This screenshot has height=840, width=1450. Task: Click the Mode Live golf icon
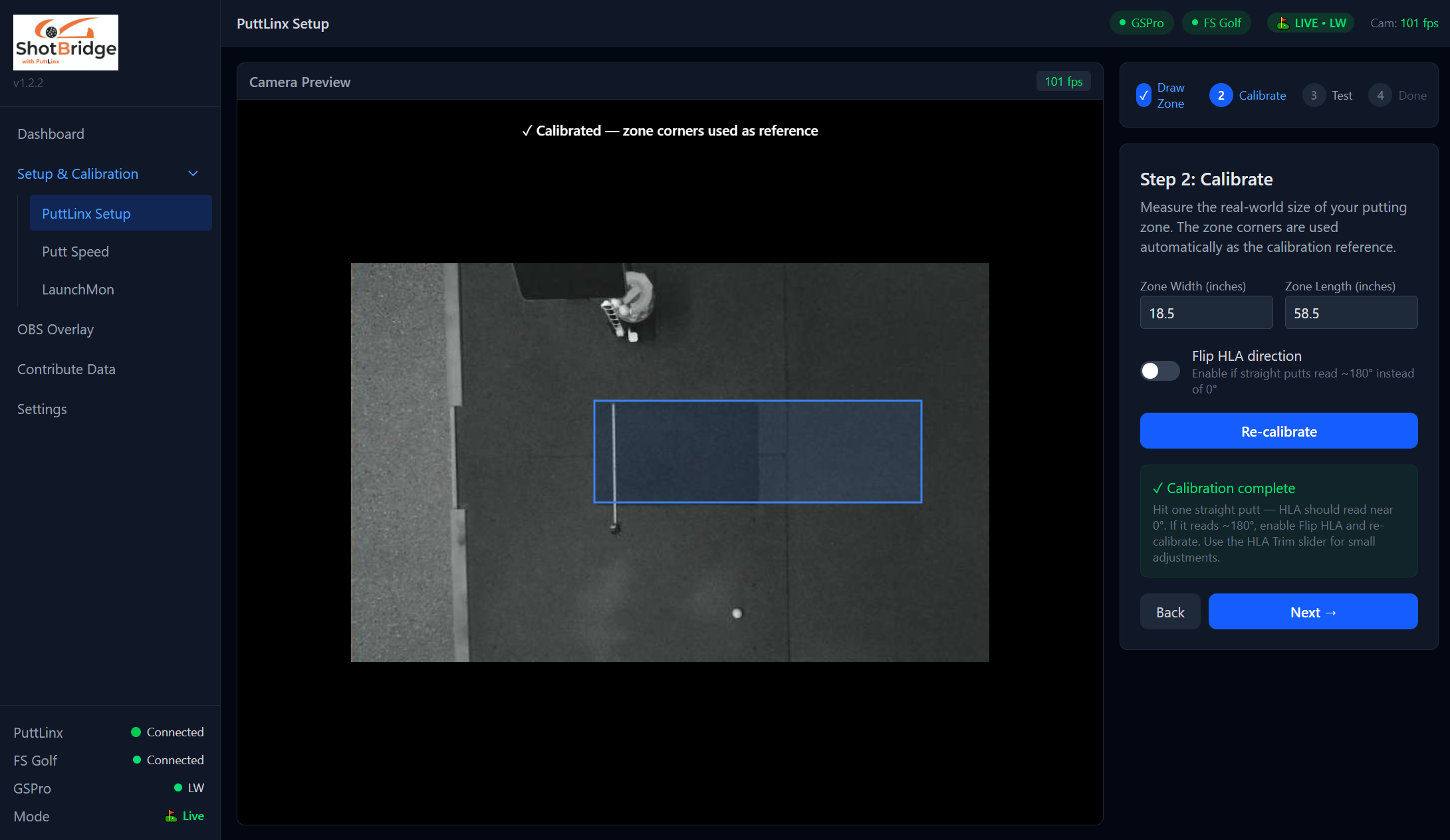pos(171,816)
